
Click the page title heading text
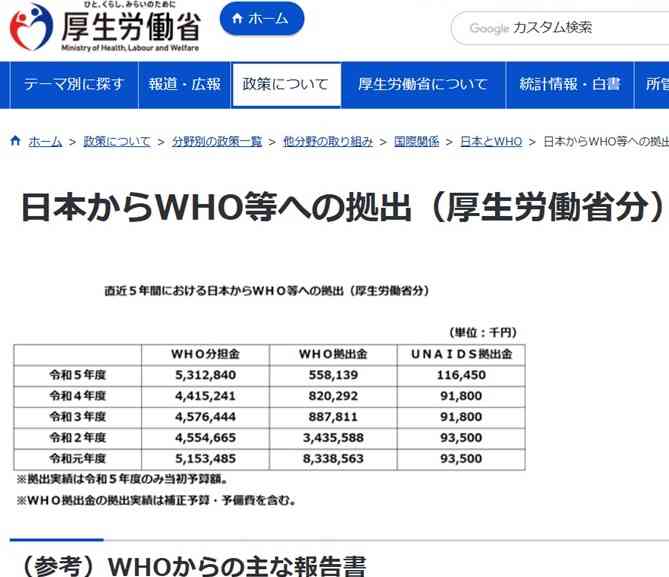(340, 208)
